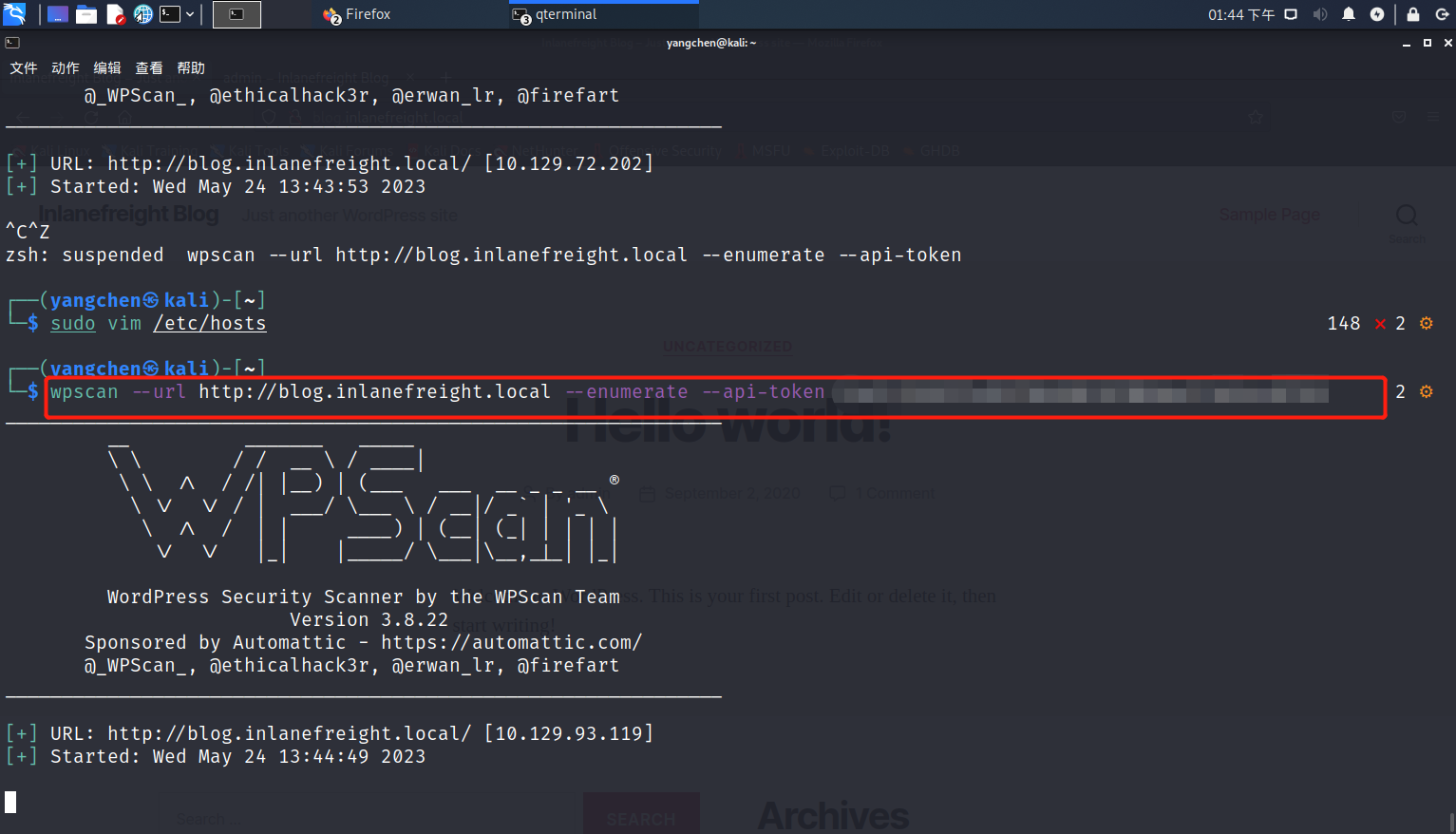This screenshot has height=834, width=1456.
Task: Open the Kali applications menu
Action: (x=14, y=14)
